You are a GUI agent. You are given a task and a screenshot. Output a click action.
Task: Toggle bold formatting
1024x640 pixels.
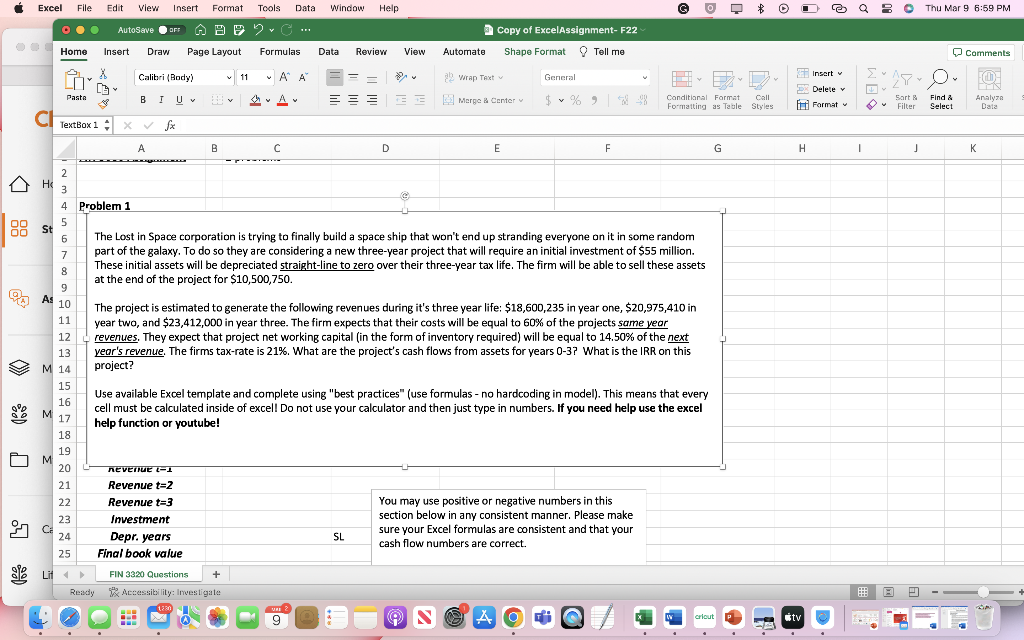point(142,98)
